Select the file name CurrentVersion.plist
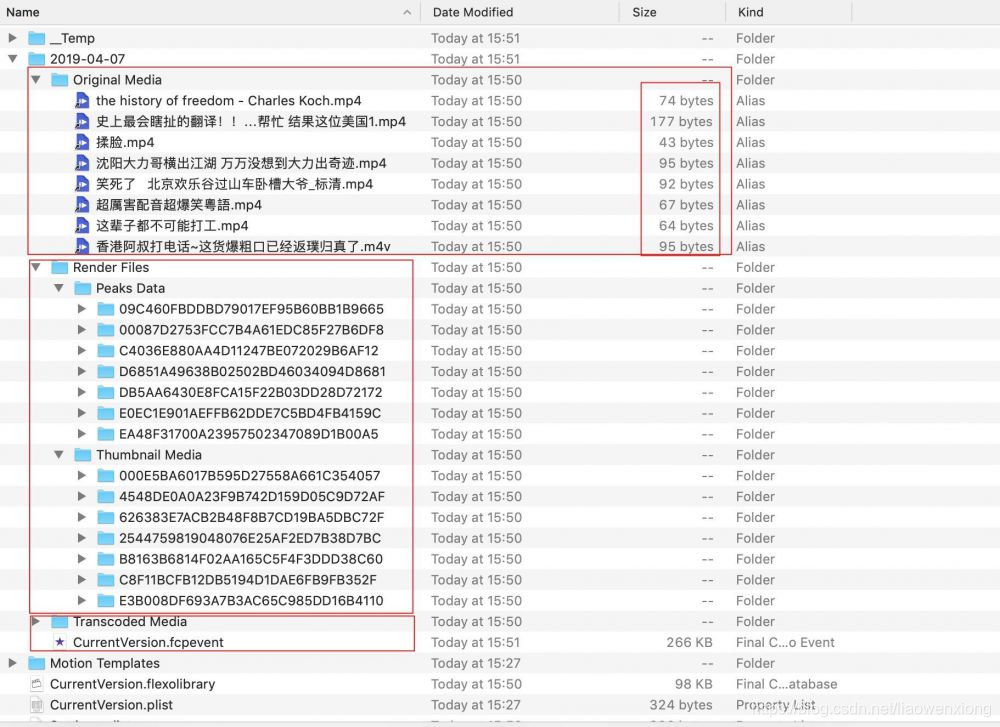The image size is (1000, 727). [x=111, y=705]
